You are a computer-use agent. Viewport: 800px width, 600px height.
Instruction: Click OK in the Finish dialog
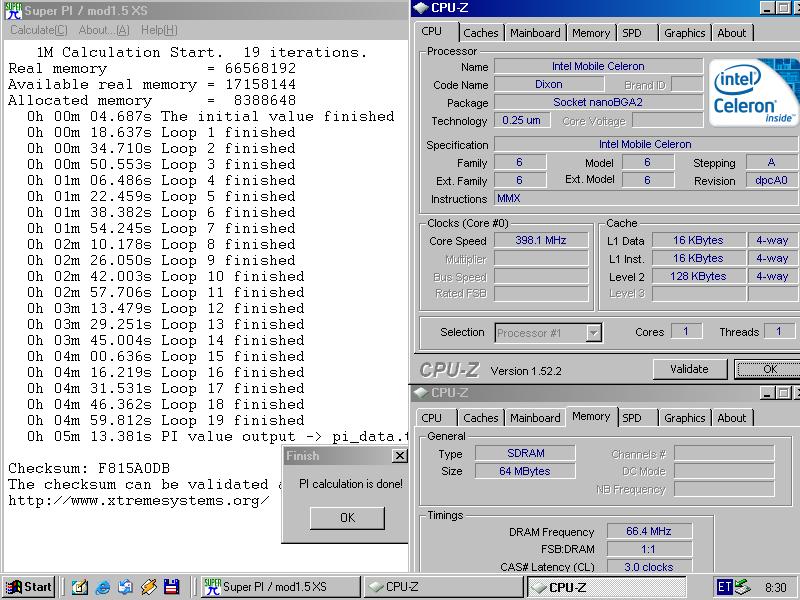[x=347, y=518]
